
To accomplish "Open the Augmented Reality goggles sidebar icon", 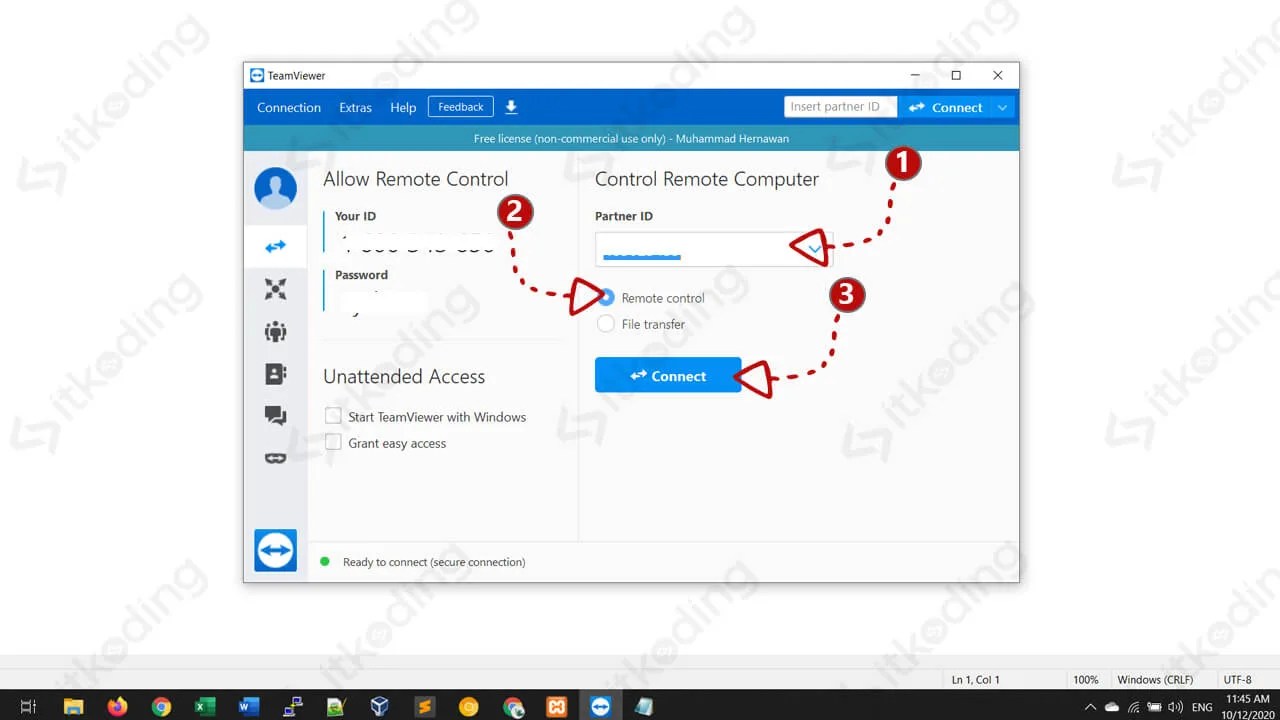I will (x=275, y=458).
